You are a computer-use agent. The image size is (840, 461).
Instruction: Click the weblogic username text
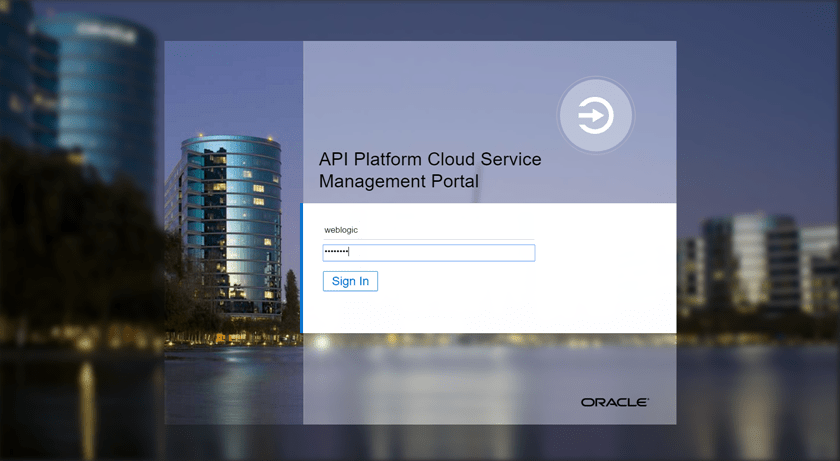[x=341, y=230]
